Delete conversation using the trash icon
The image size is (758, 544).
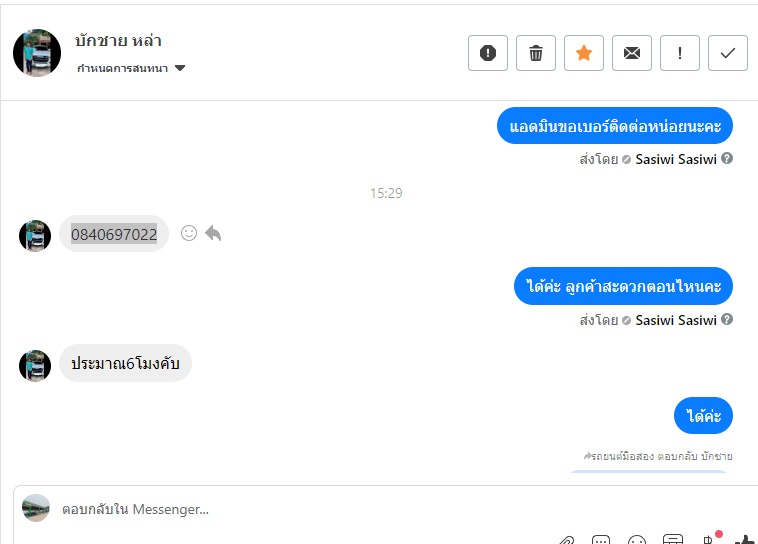tap(536, 53)
